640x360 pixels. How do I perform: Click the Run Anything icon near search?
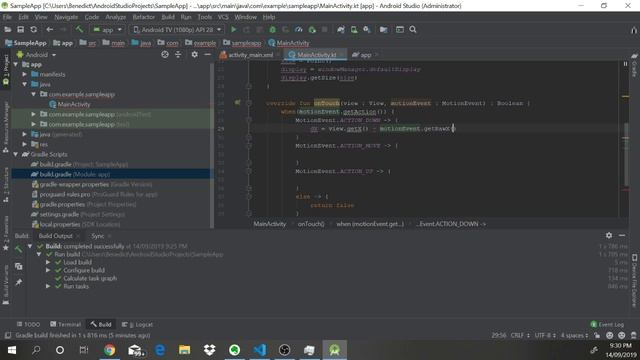400,29
